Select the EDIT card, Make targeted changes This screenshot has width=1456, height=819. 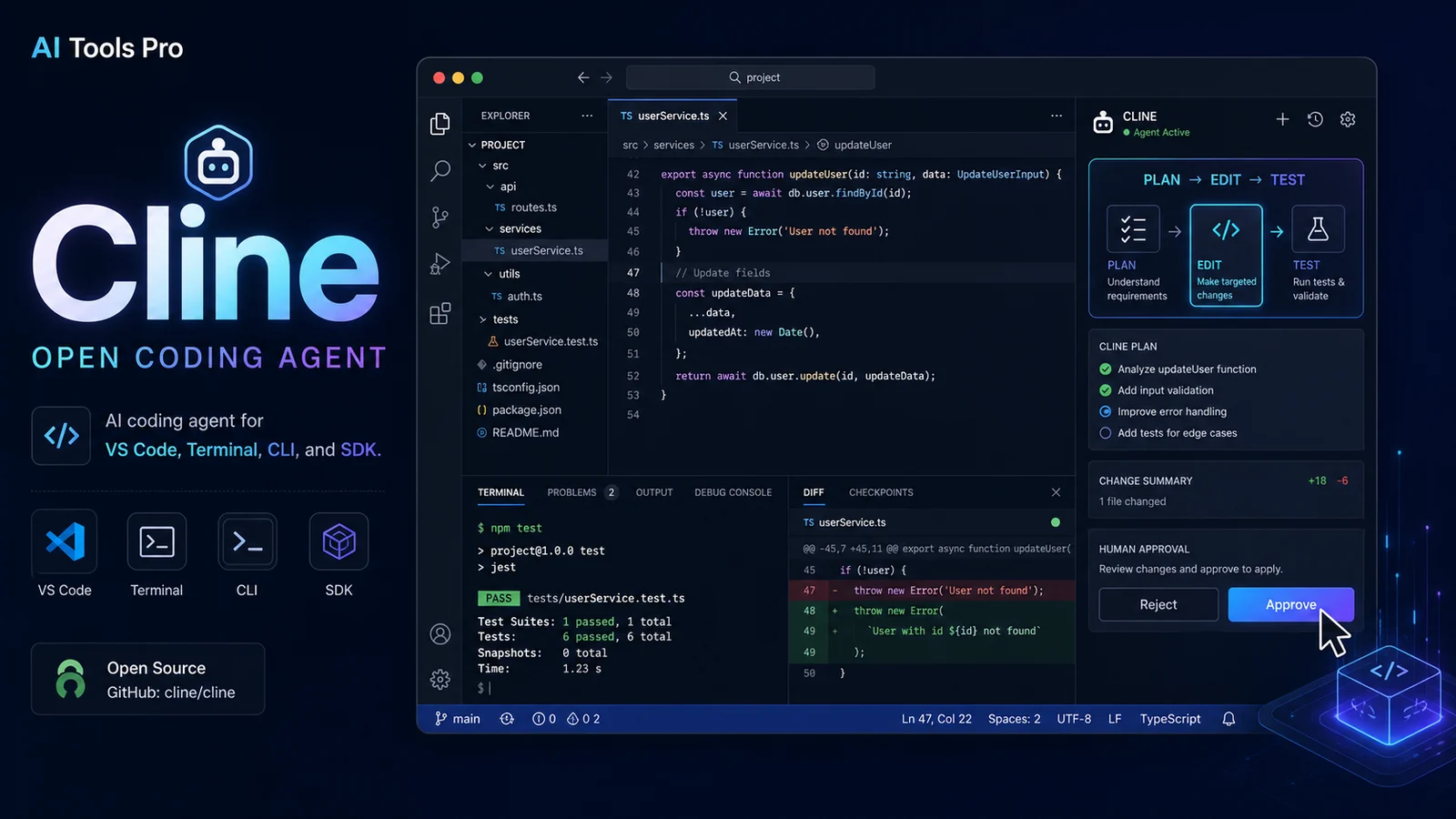(x=1226, y=255)
